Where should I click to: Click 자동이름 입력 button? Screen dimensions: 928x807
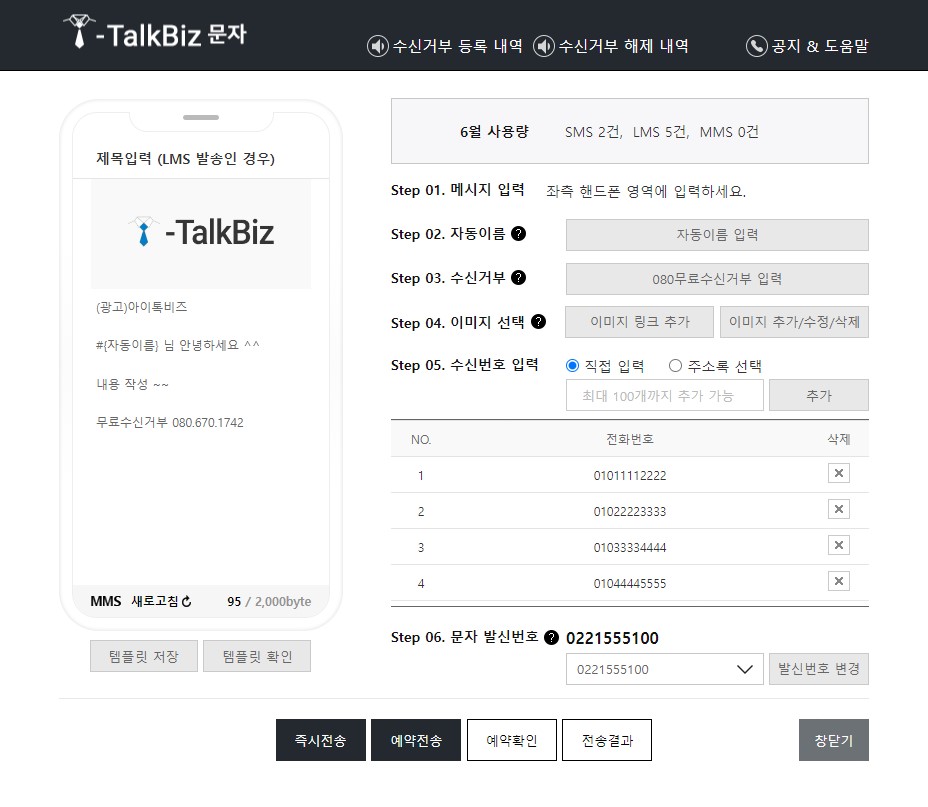(x=717, y=235)
